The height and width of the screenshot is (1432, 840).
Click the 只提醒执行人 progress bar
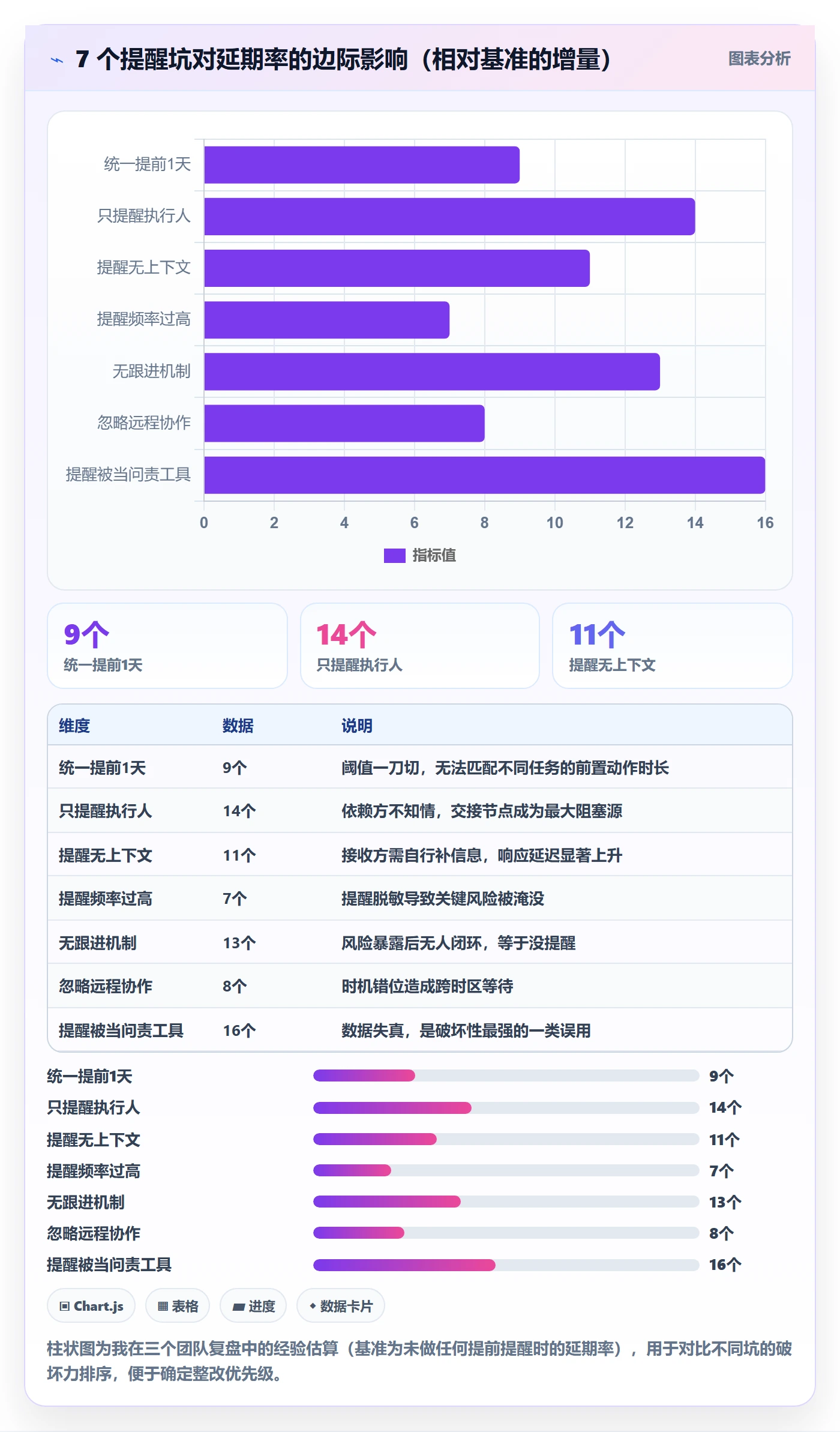coord(506,1107)
